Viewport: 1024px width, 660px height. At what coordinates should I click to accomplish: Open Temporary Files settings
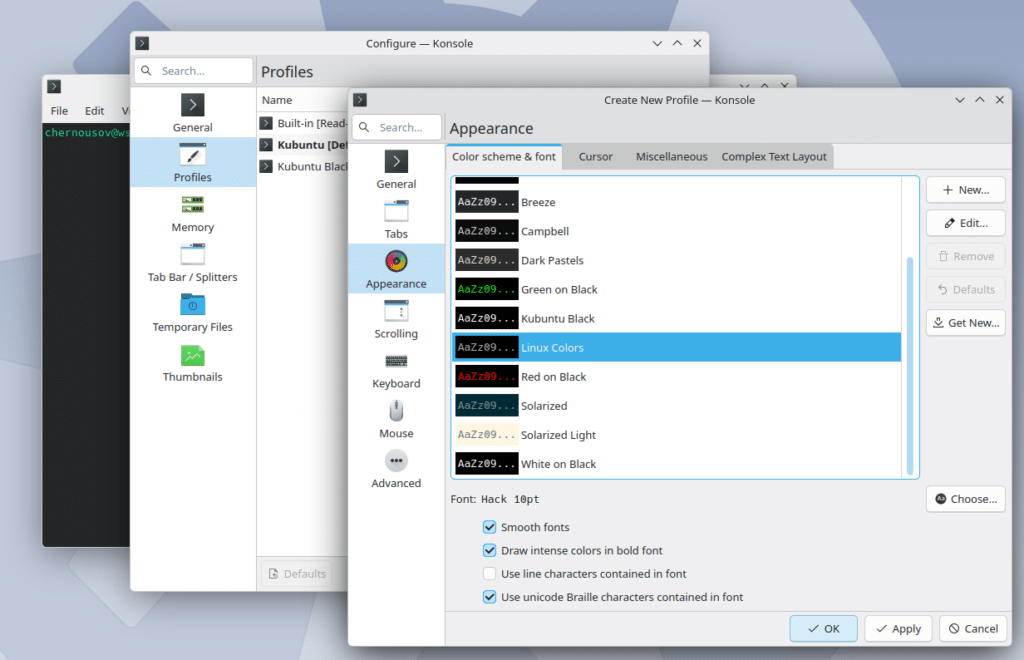(x=192, y=313)
